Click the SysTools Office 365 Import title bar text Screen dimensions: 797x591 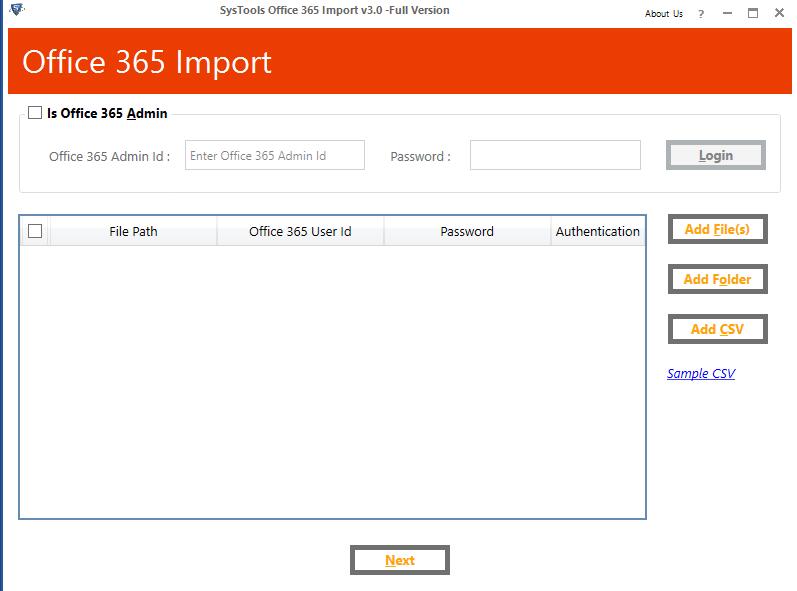point(334,10)
